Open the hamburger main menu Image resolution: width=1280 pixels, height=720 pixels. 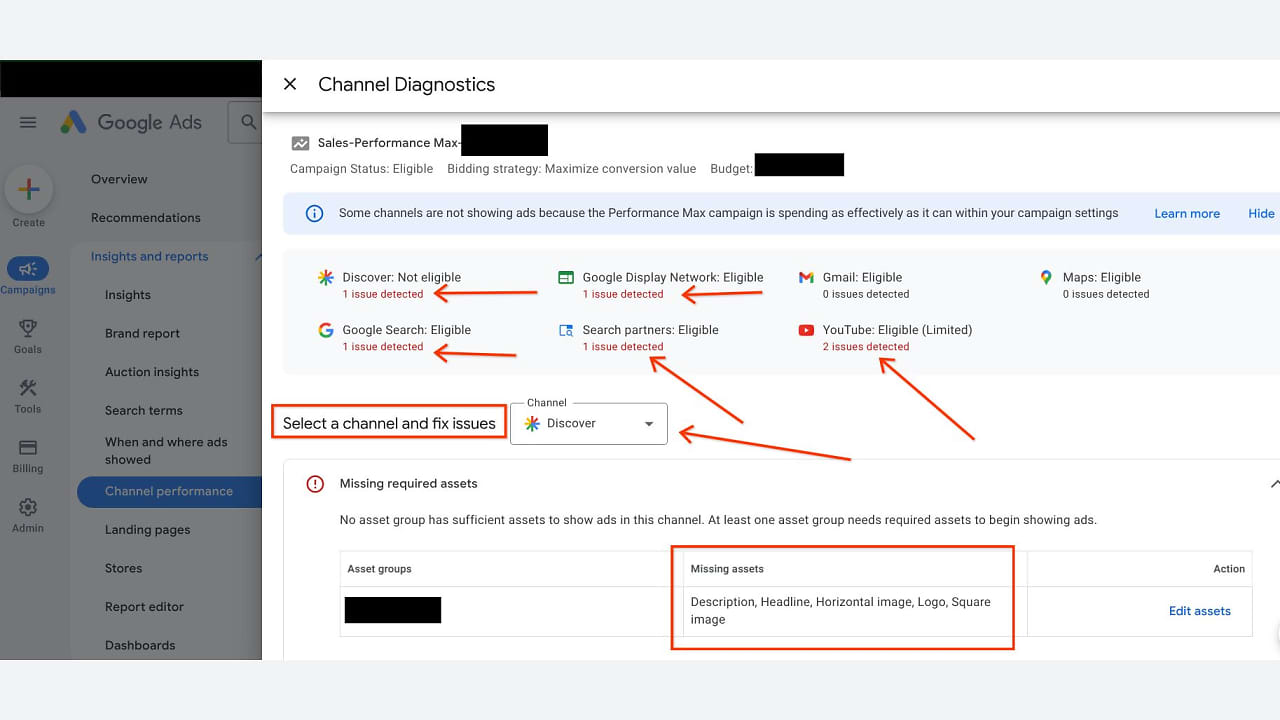(x=28, y=122)
